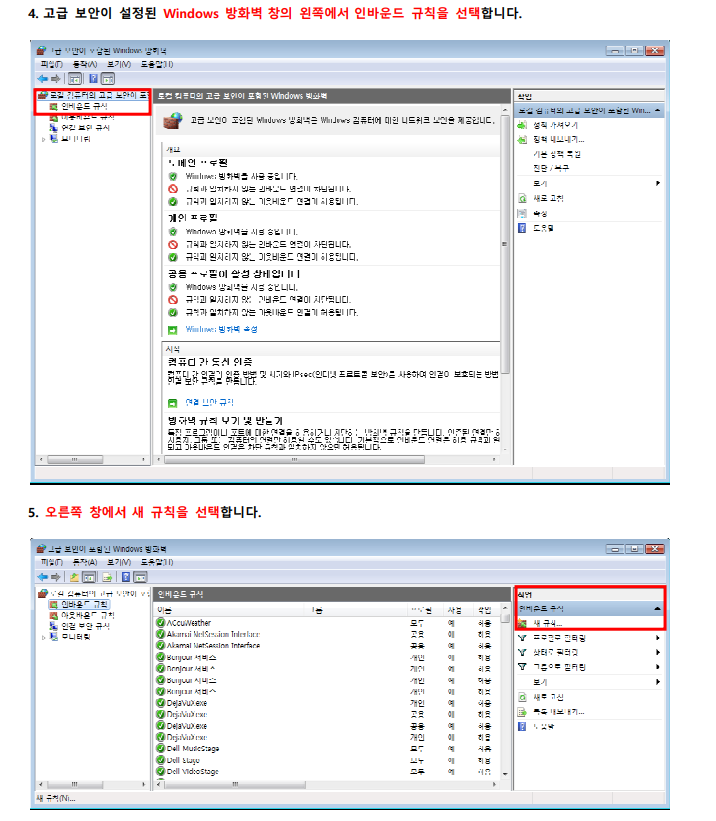
Task: Select the ACCuWeather inbound rule row
Action: tap(328, 623)
